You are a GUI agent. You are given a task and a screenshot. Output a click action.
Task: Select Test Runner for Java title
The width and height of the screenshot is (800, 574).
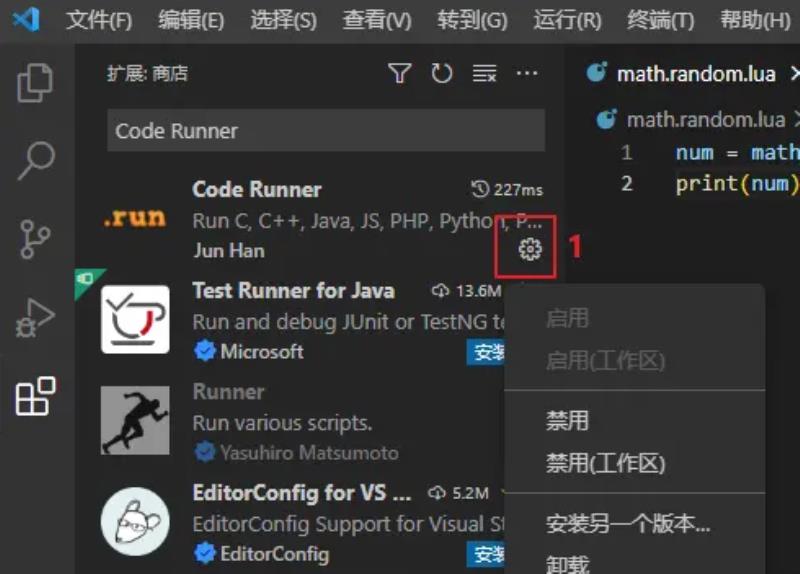[294, 291]
